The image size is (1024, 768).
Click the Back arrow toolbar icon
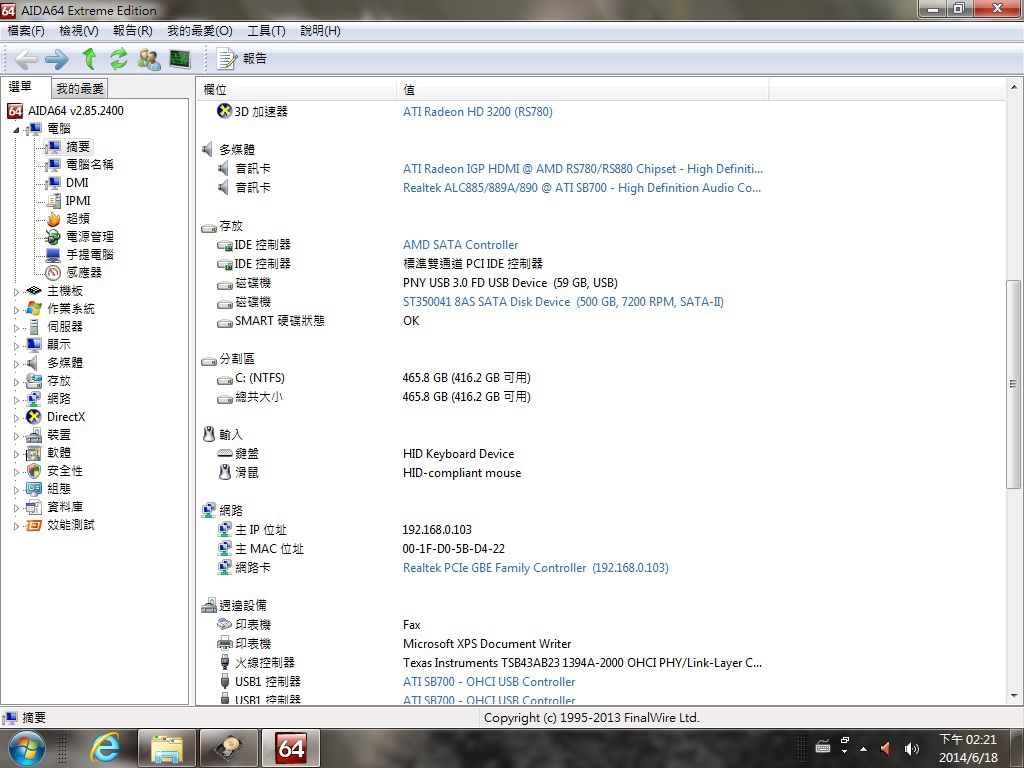[x=26, y=59]
